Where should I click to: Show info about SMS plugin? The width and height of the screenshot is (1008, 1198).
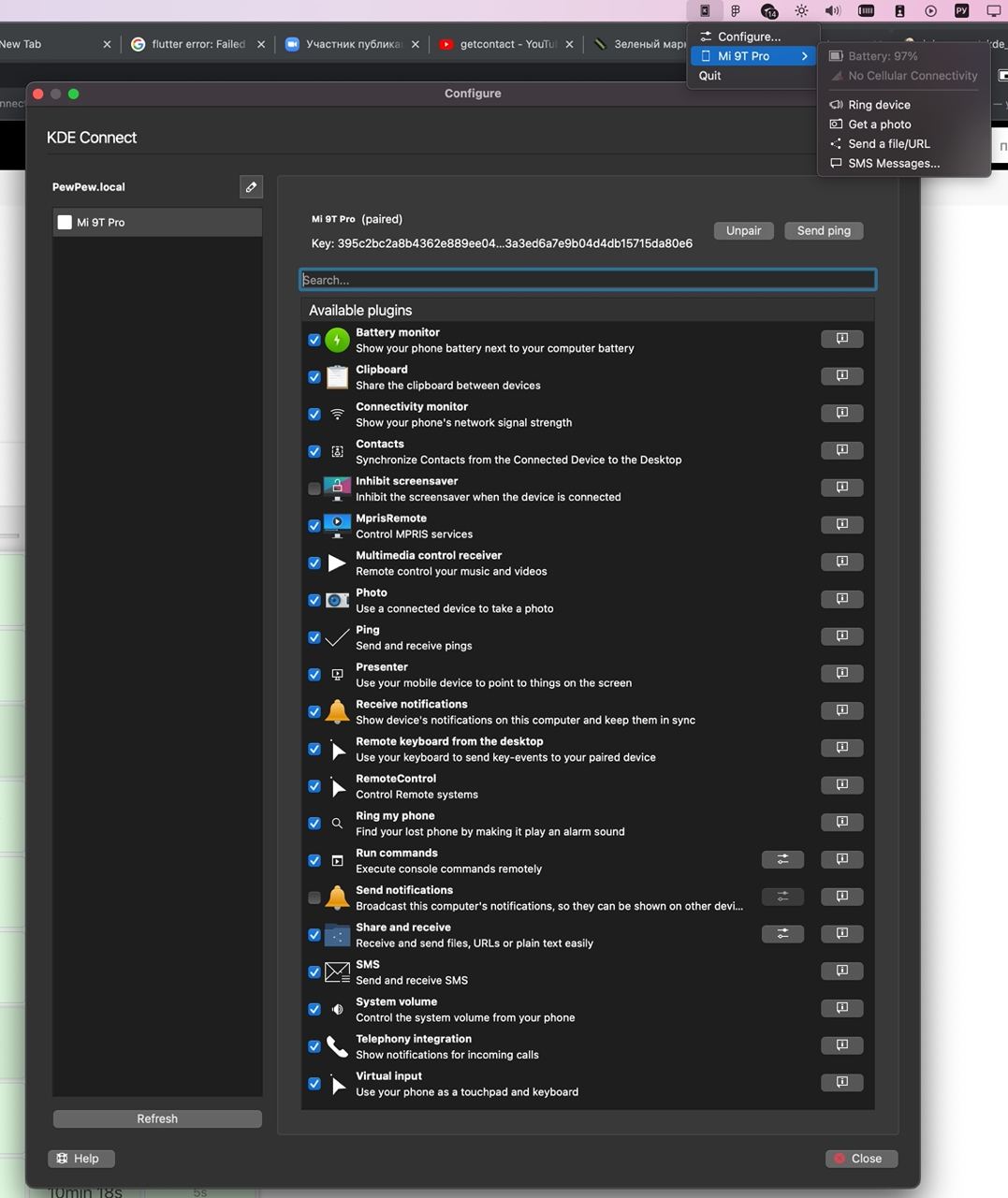(x=841, y=971)
